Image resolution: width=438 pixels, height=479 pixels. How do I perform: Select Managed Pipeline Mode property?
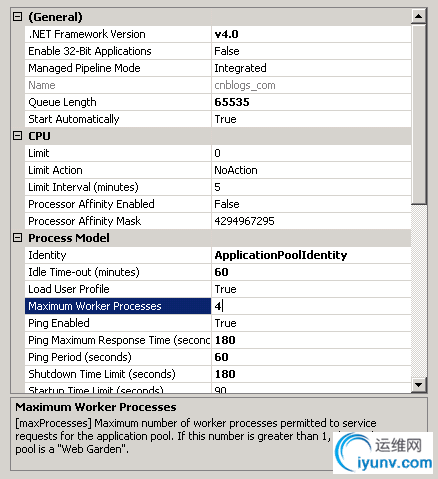(118, 68)
